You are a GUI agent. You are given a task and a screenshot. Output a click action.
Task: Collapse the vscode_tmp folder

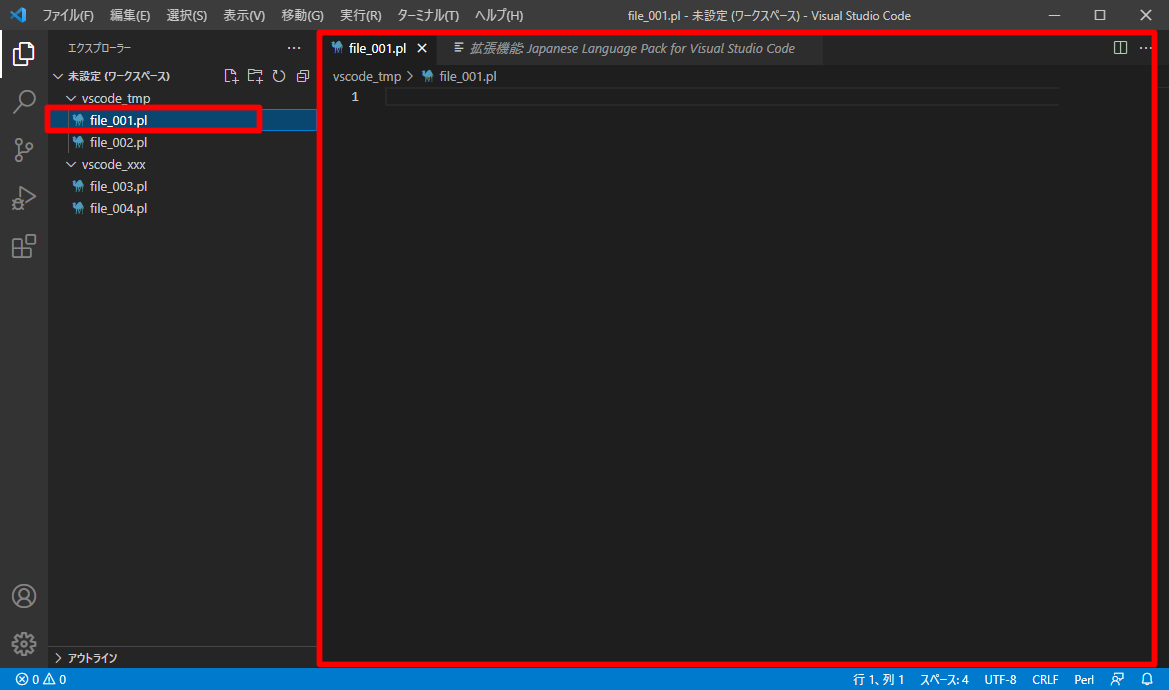[x=116, y=98]
